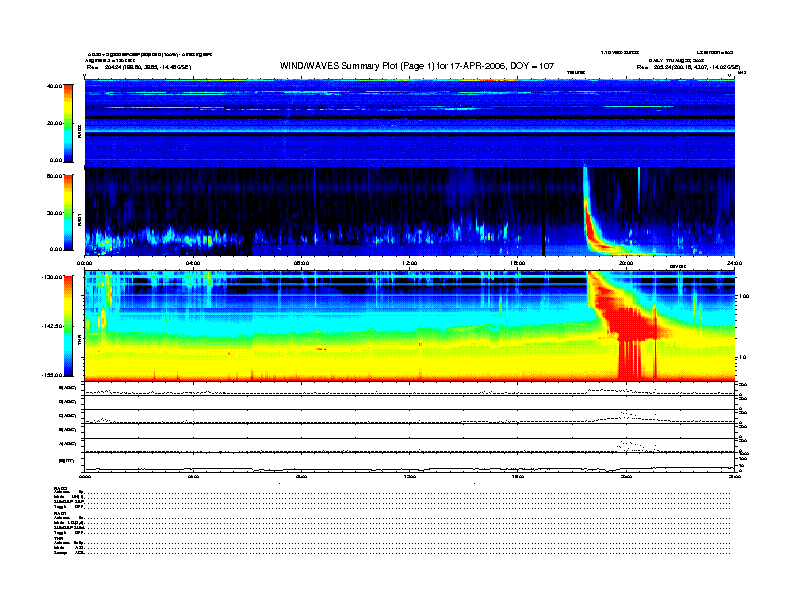Click the 04:00 tick on bottom line-plot axis
Viewport: 792px width, 612px height.
(193, 476)
